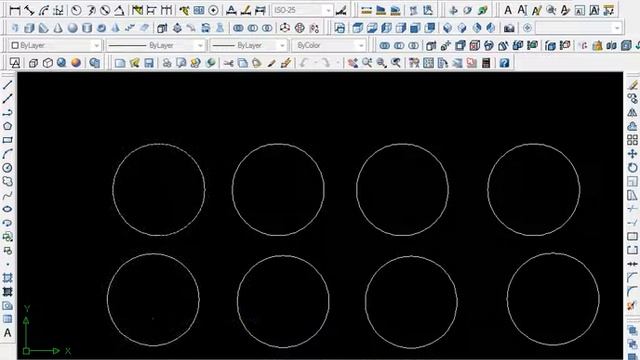Select the Box solid tool

click(29, 28)
